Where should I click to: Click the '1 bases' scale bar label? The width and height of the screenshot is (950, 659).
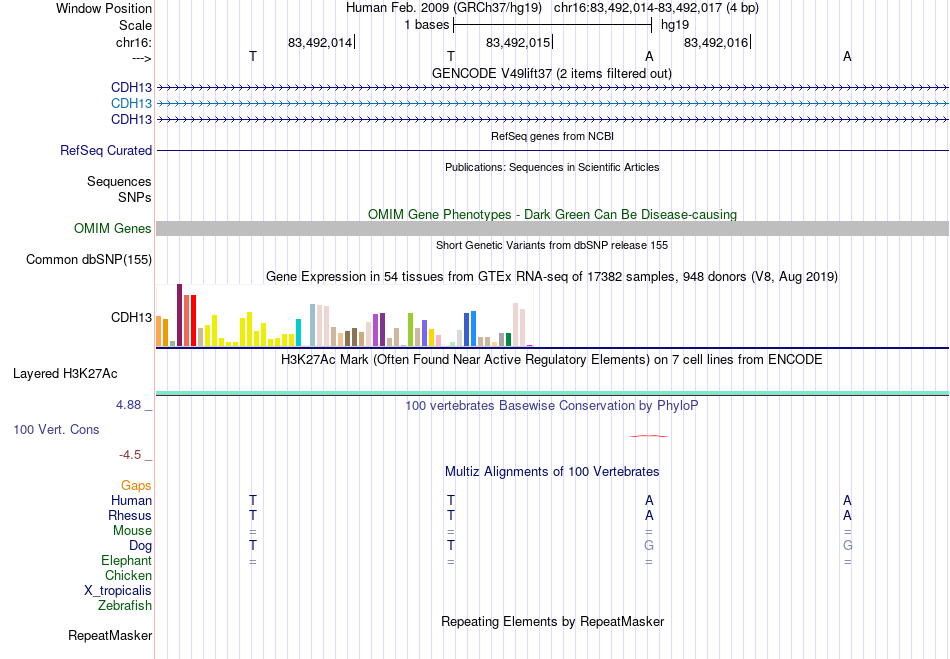(x=427, y=25)
